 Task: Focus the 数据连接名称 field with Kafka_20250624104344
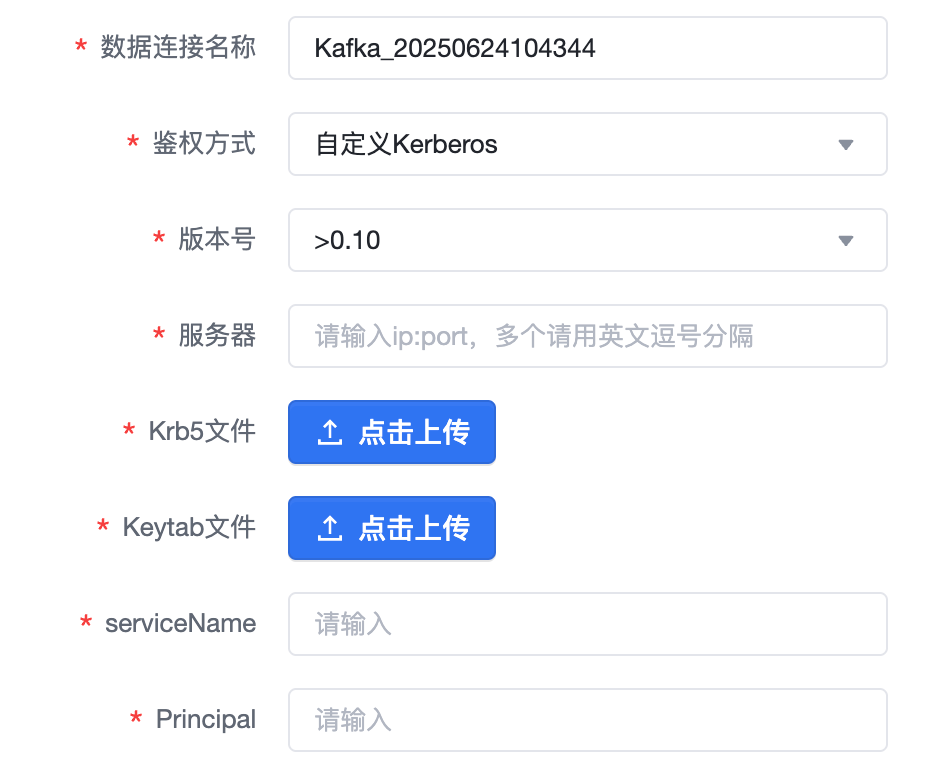tap(587, 48)
